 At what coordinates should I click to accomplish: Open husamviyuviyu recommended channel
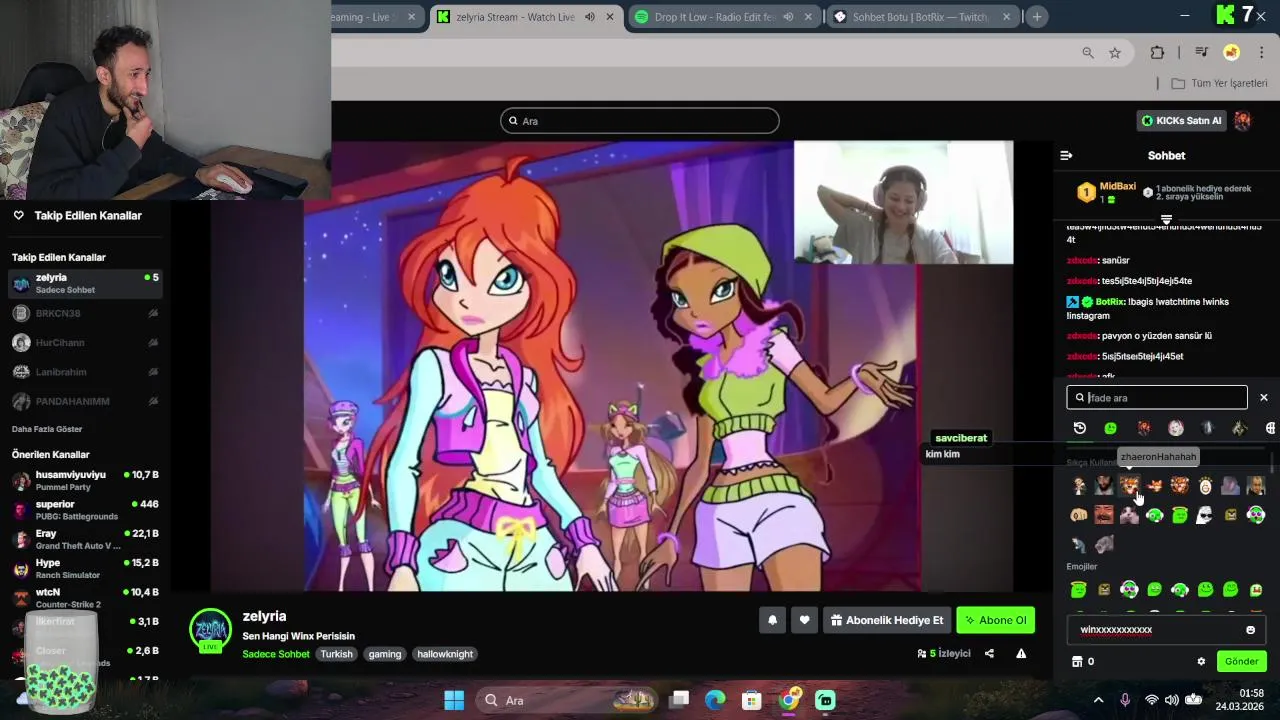click(85, 481)
